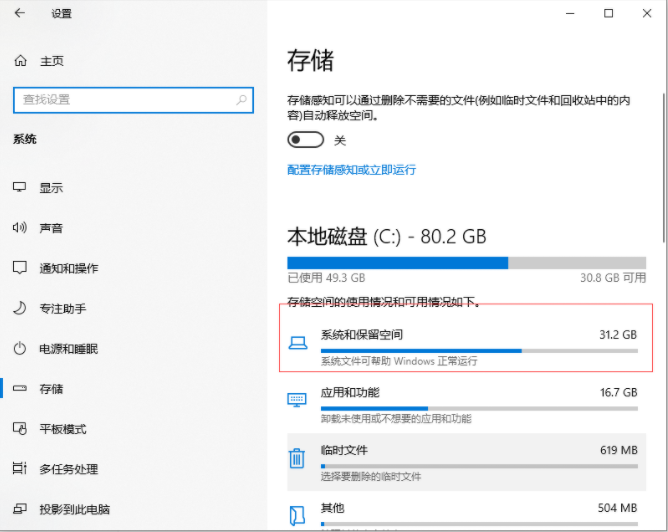The width and height of the screenshot is (668, 532).
Task: Click the Focus assist (专注助手) moon icon
Action: tap(19, 308)
